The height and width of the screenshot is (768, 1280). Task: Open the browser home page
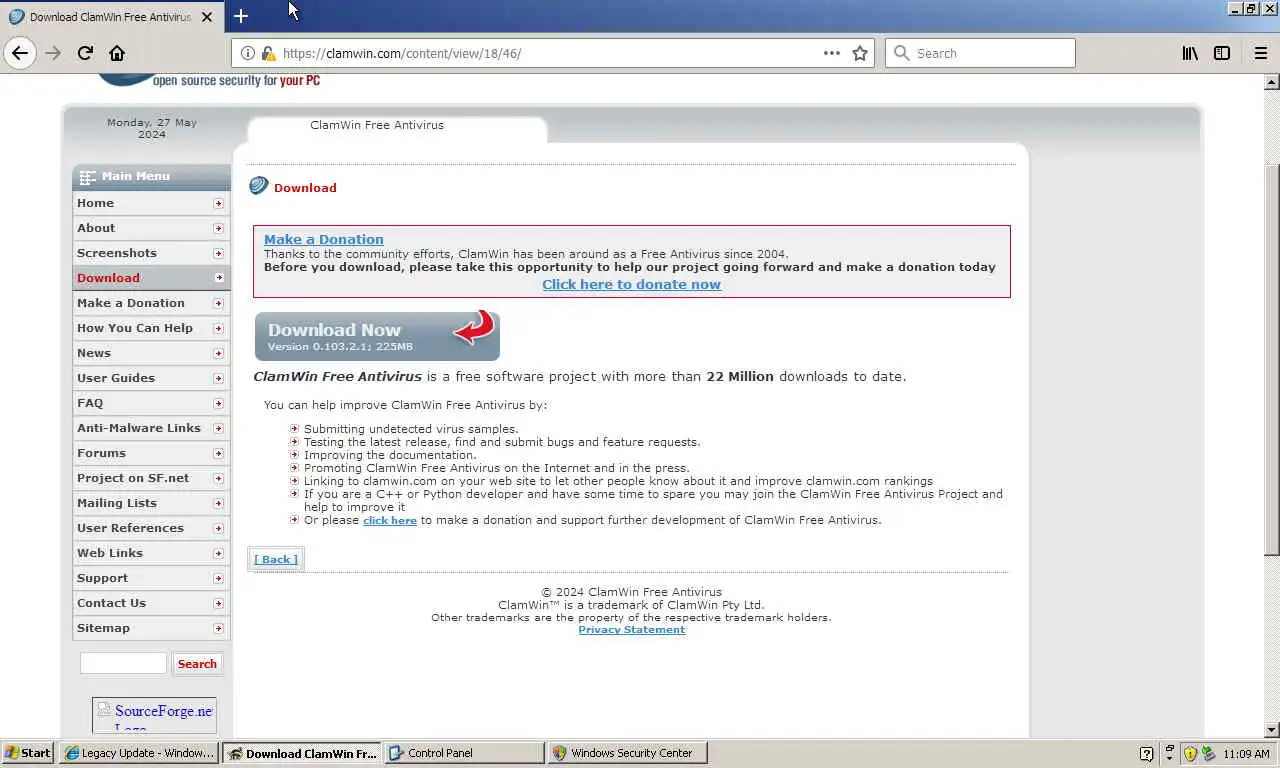[x=117, y=53]
